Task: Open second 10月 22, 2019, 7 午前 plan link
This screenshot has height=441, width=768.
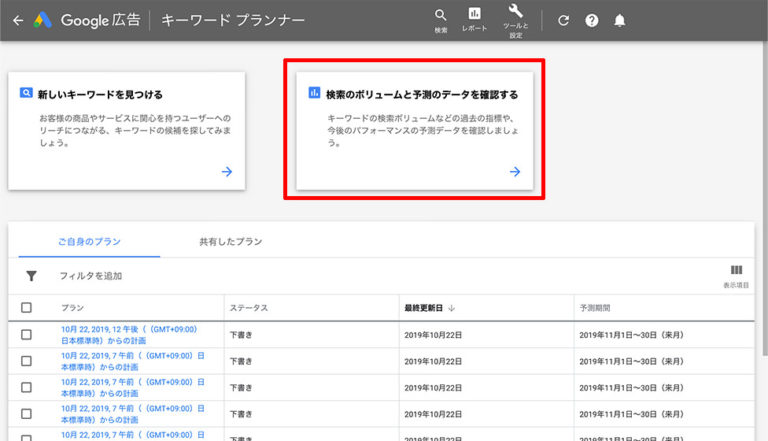Action: (133, 388)
